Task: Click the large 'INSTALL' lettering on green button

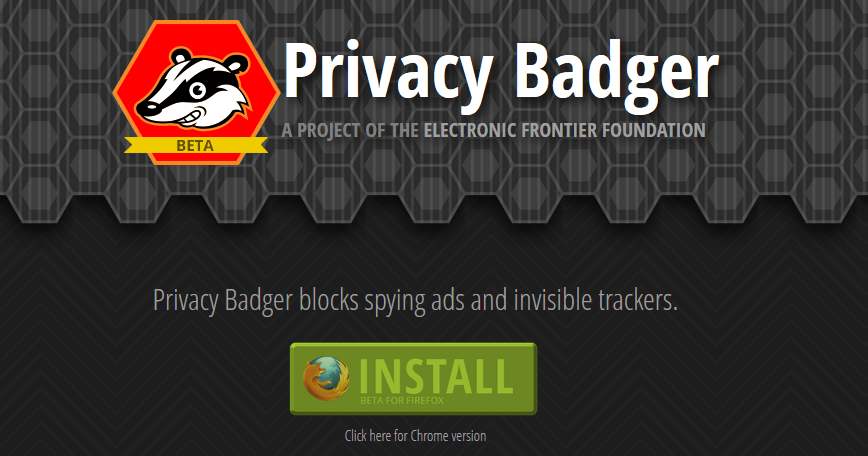Action: click(436, 376)
